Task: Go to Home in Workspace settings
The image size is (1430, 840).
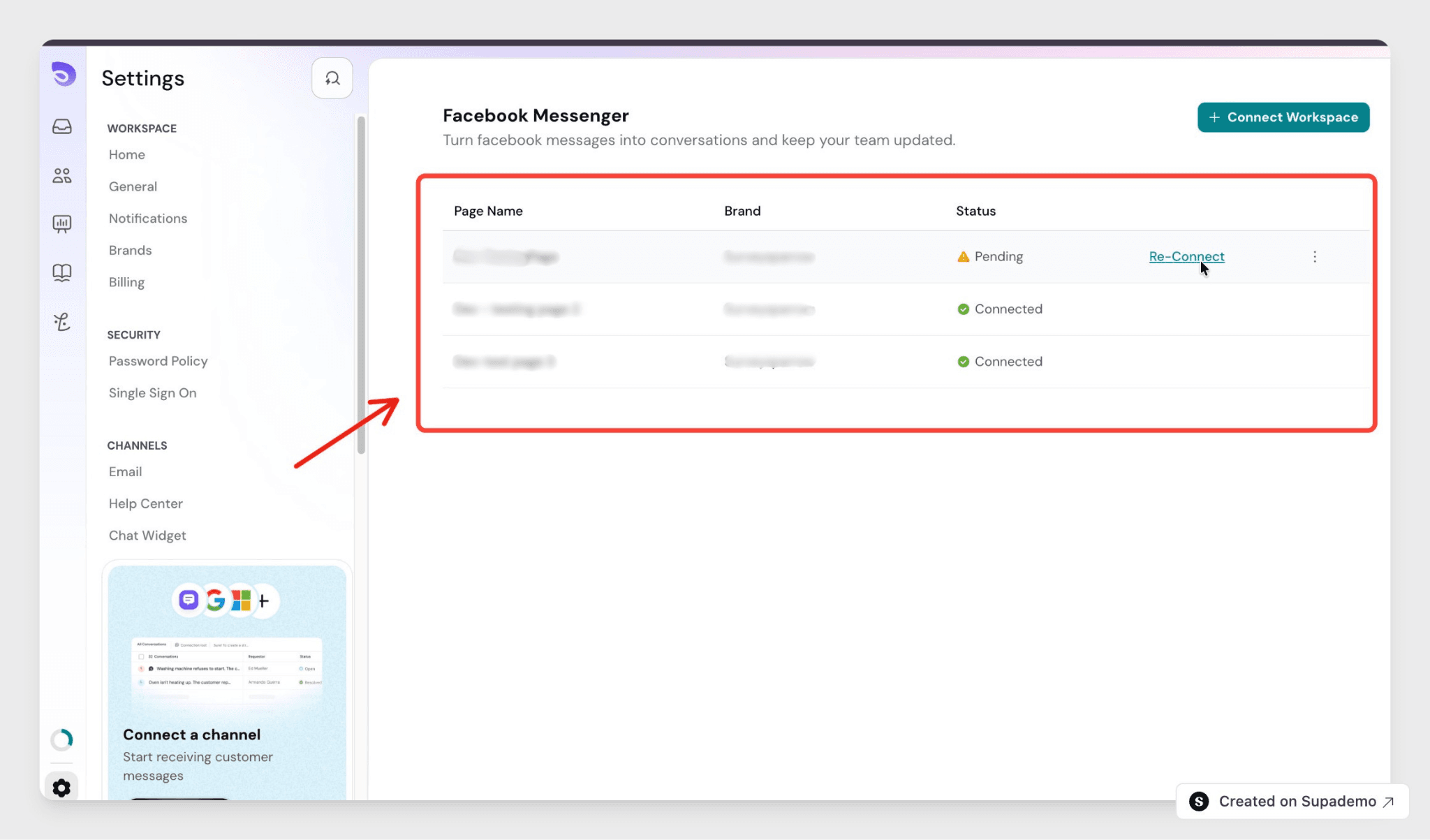Action: pyautogui.click(x=127, y=154)
